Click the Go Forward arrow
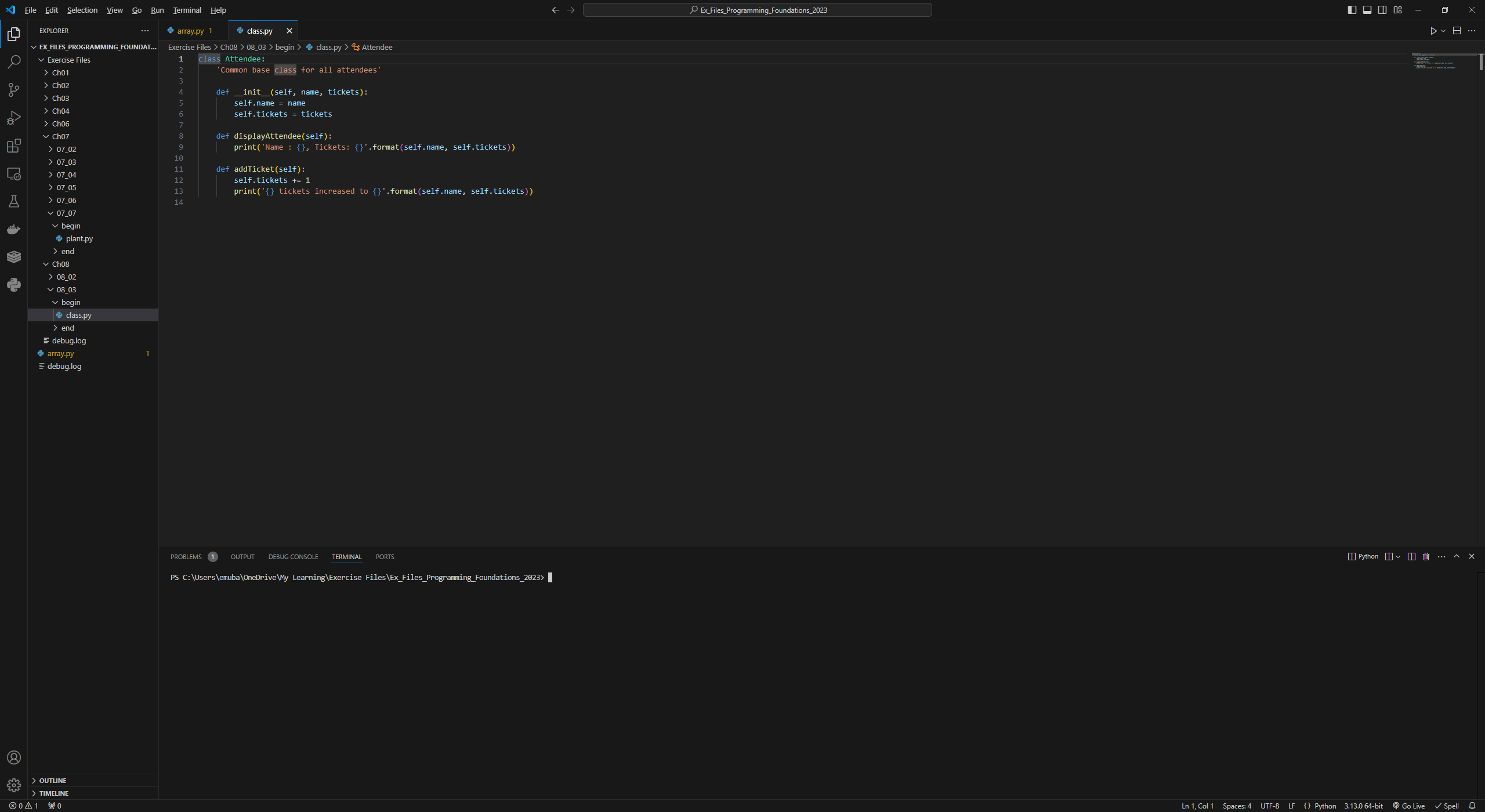 (571, 10)
